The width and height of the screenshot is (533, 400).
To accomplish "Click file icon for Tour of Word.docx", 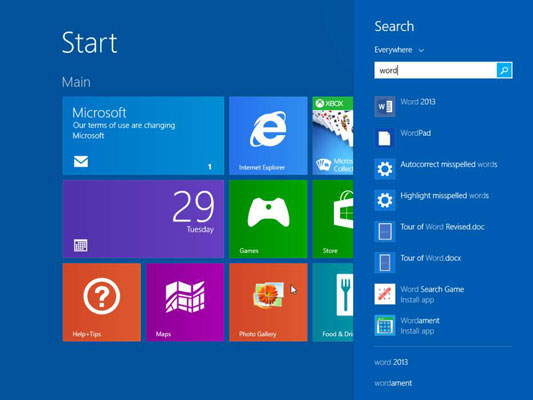I will [x=385, y=263].
